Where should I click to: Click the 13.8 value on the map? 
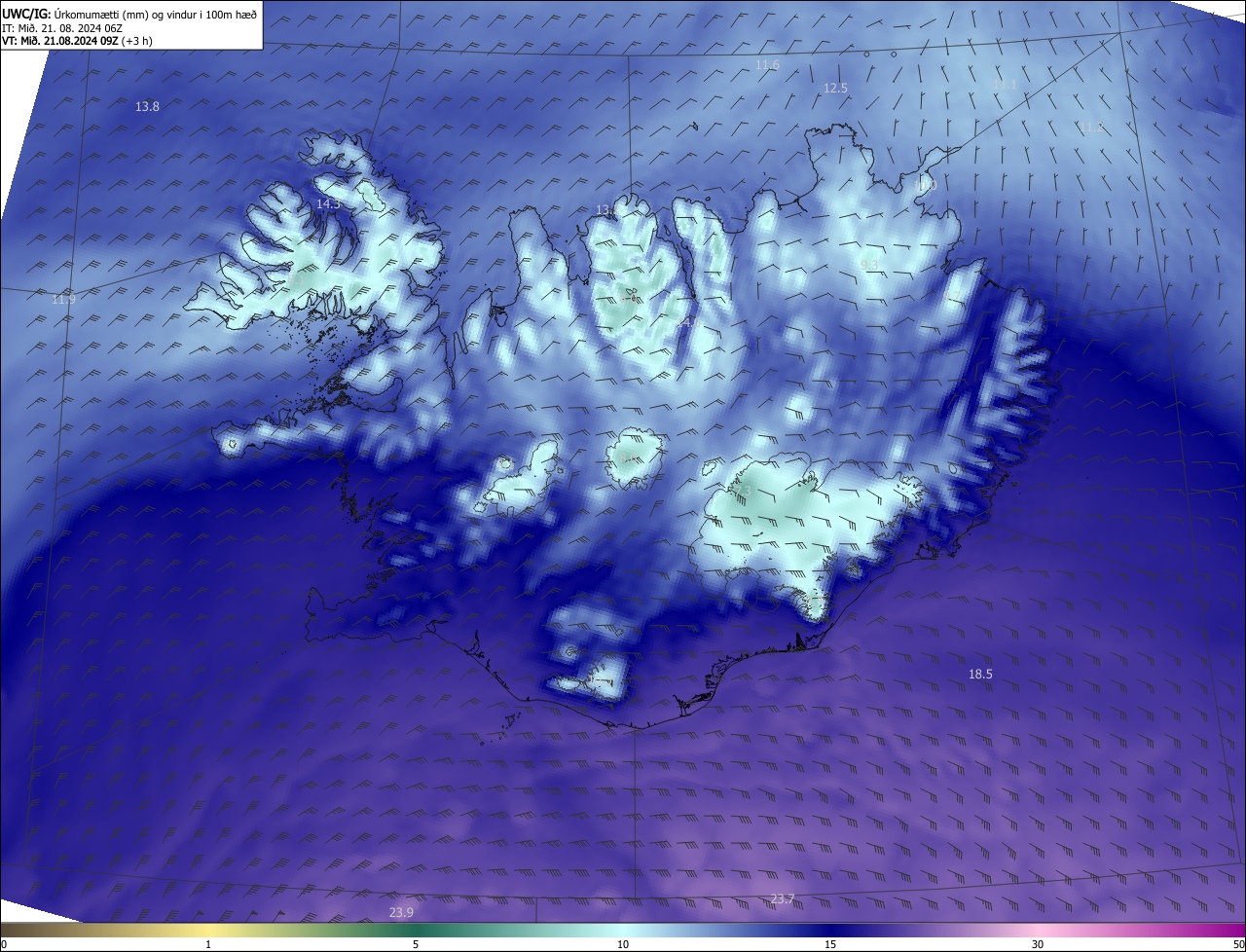tap(147, 106)
